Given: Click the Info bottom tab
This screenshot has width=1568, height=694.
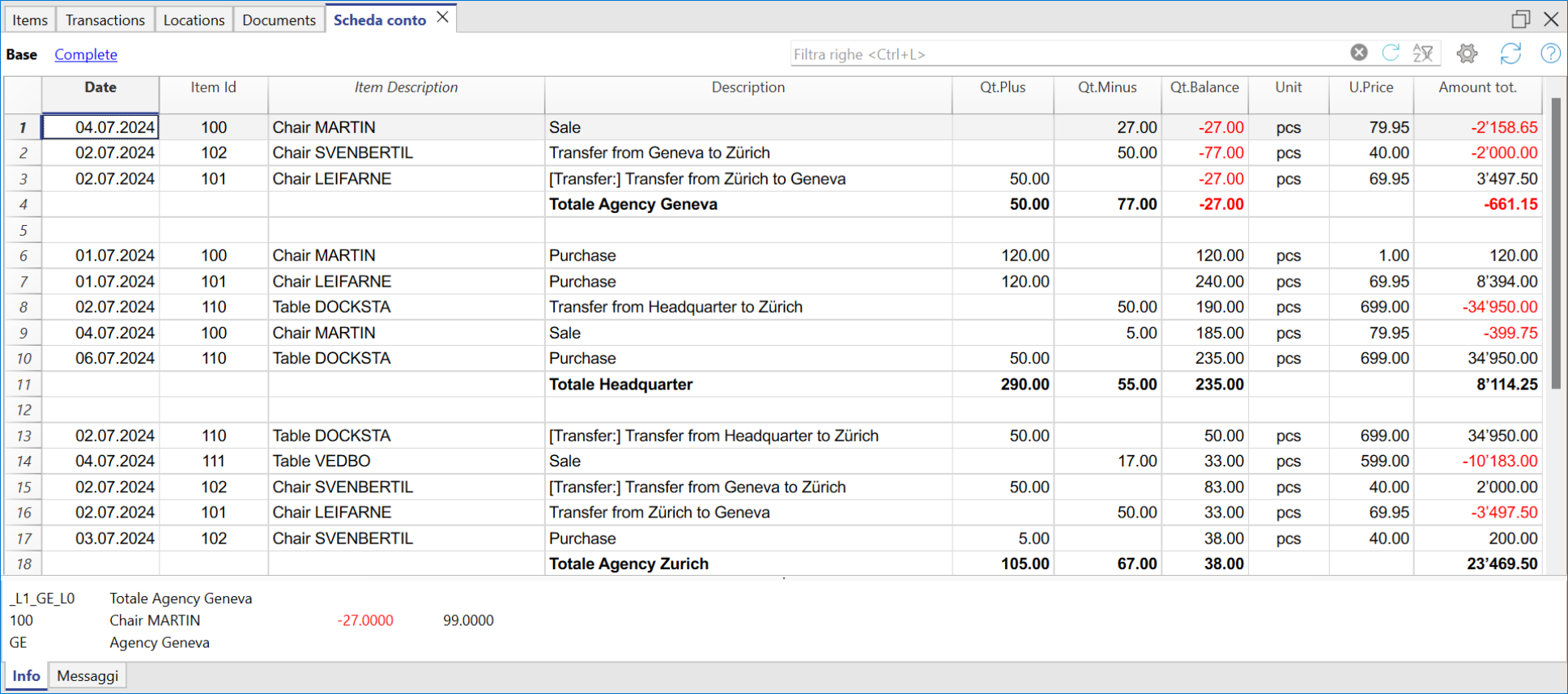Looking at the screenshot, I should pos(26,675).
